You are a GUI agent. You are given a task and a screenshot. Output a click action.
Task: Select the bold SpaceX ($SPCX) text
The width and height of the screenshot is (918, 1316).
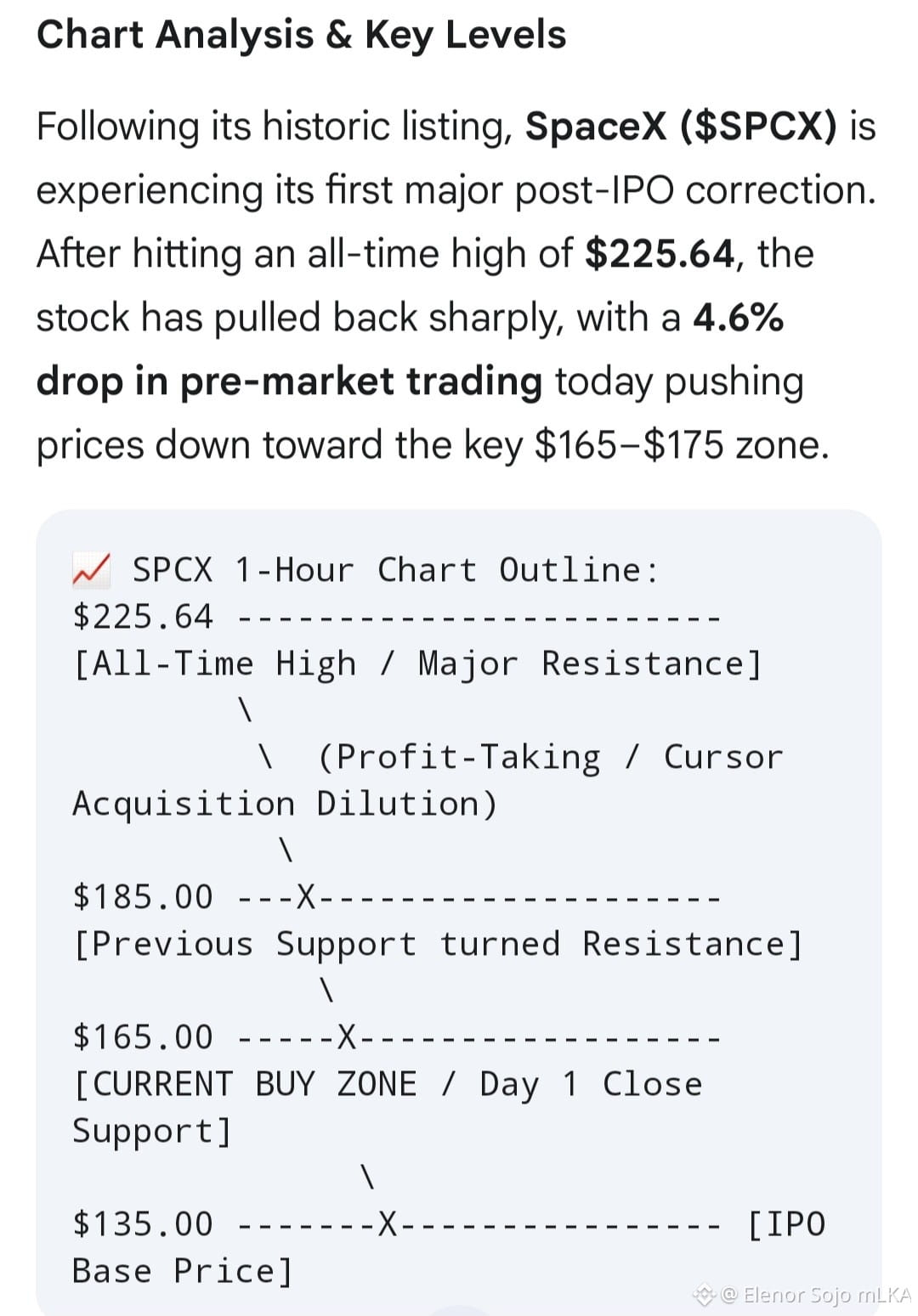[x=681, y=126]
